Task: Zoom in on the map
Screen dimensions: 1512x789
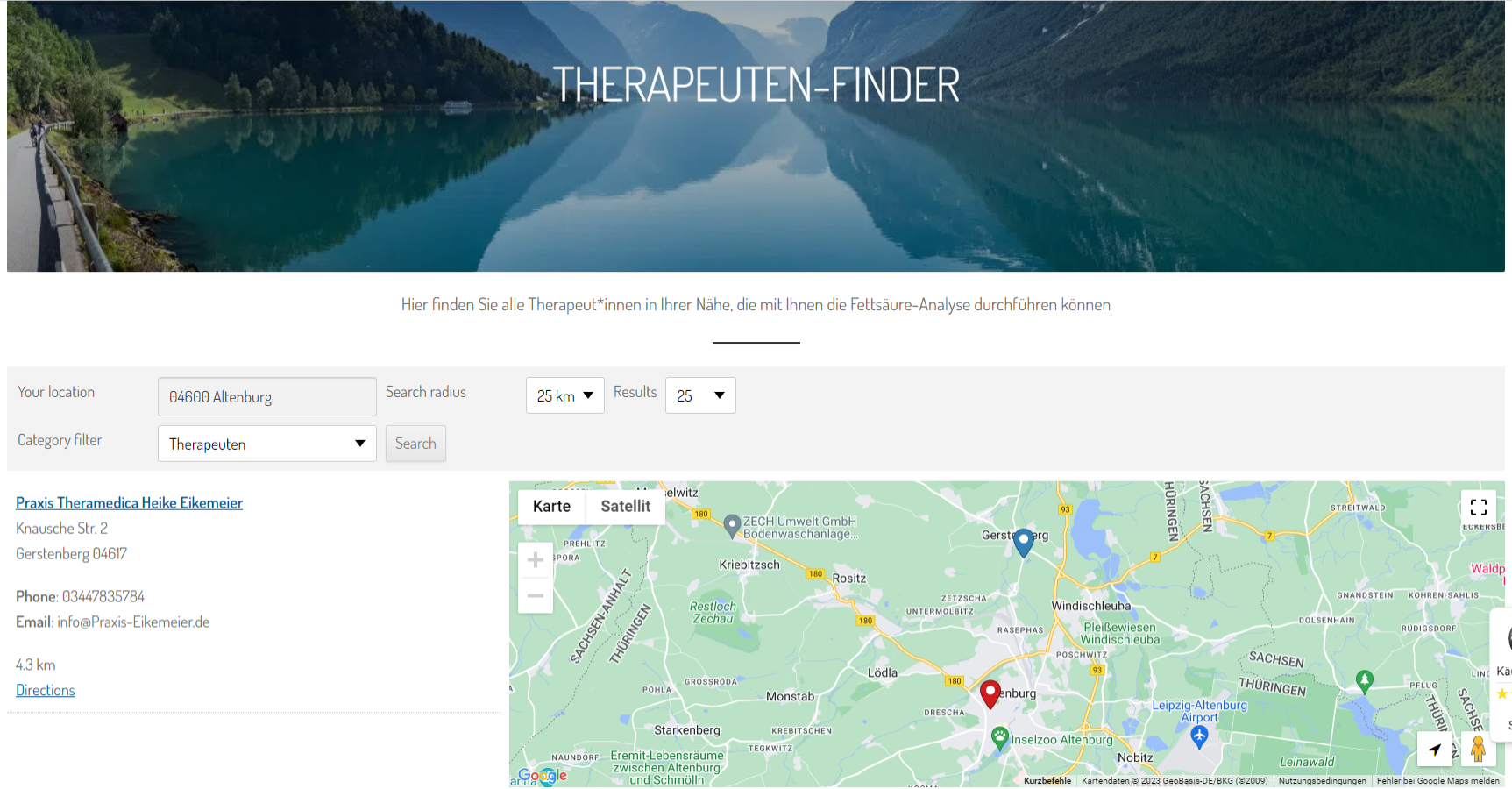Action: 536,560
